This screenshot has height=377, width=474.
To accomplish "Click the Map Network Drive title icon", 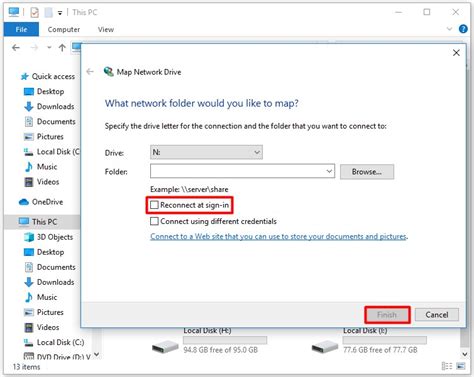I will coord(109,71).
